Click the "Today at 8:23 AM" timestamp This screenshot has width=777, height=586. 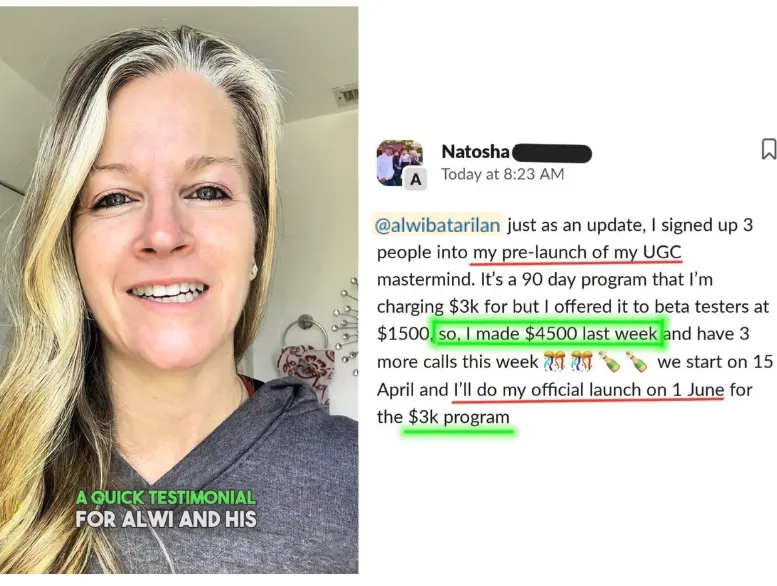point(502,174)
